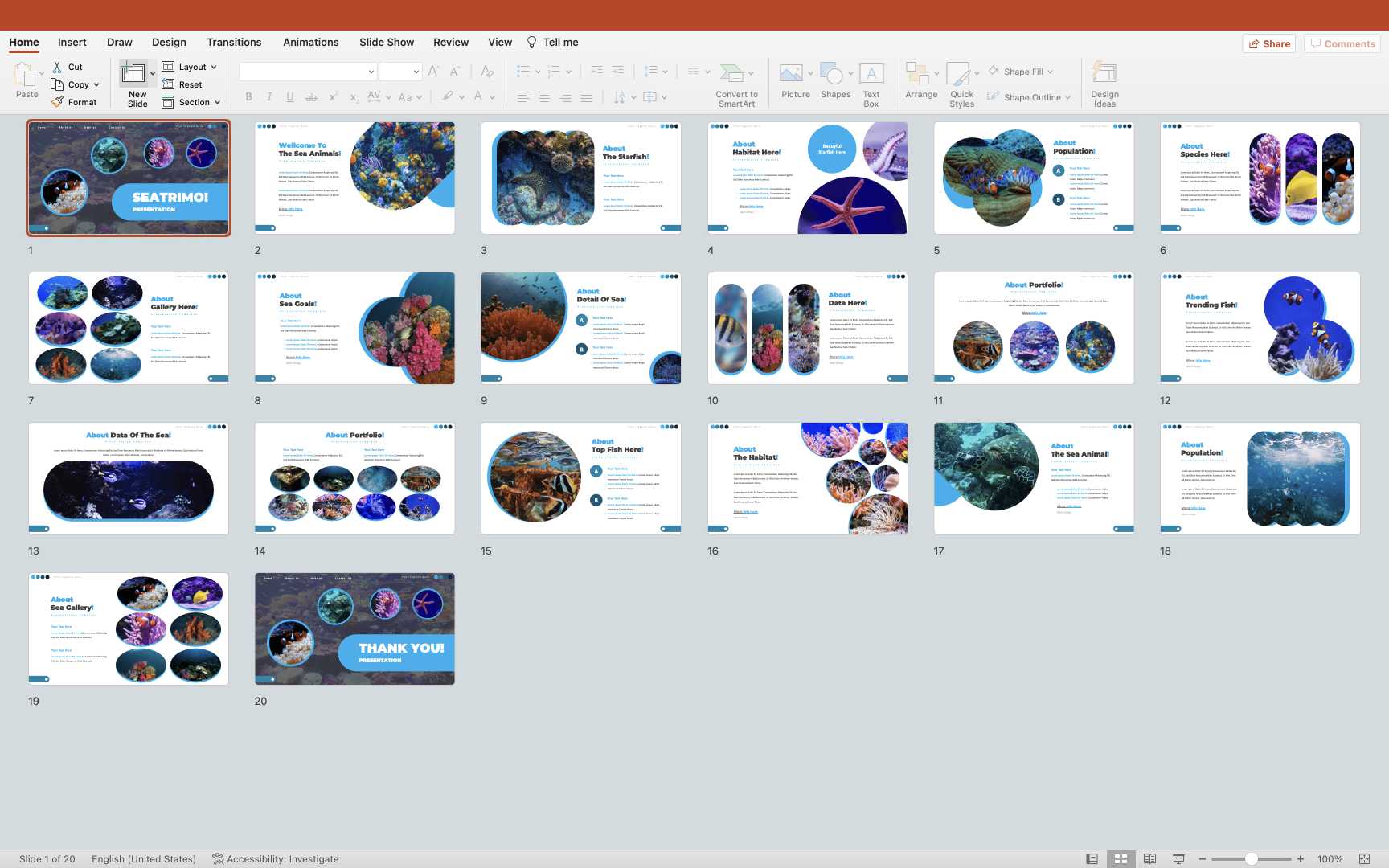Open the Section dropdown menu

coord(217,103)
